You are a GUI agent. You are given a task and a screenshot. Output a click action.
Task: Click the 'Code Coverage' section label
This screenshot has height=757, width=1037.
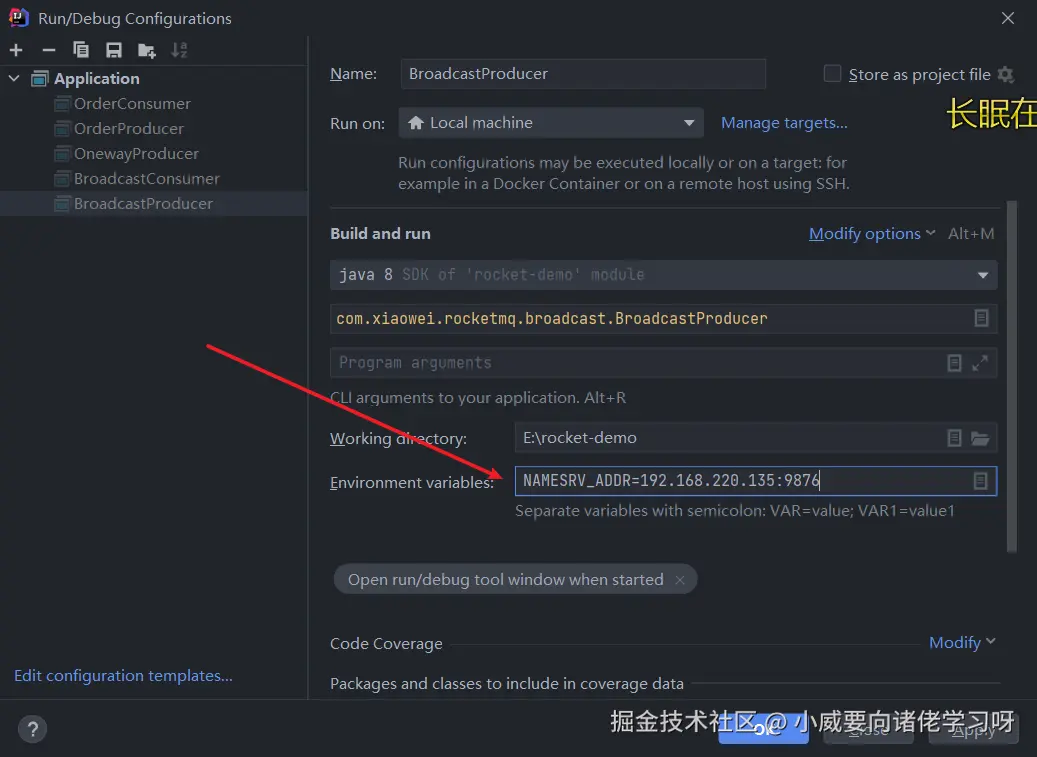click(x=386, y=643)
